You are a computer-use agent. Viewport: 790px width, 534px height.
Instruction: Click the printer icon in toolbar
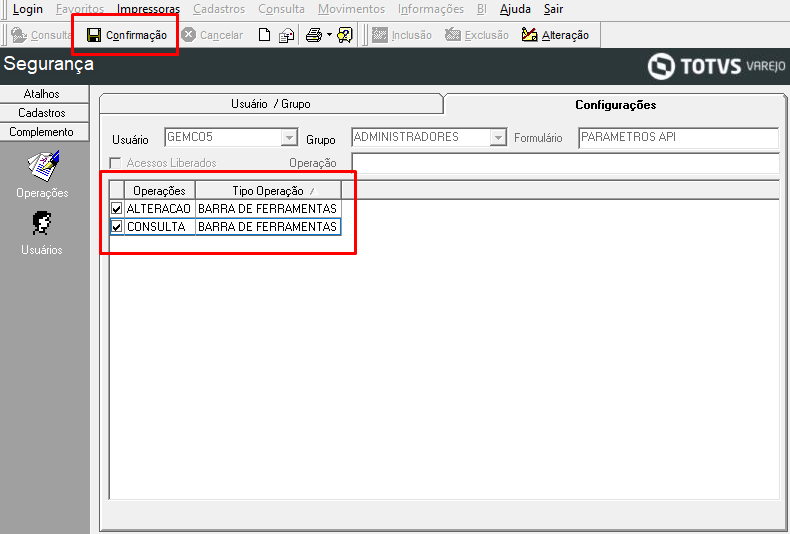(x=314, y=35)
